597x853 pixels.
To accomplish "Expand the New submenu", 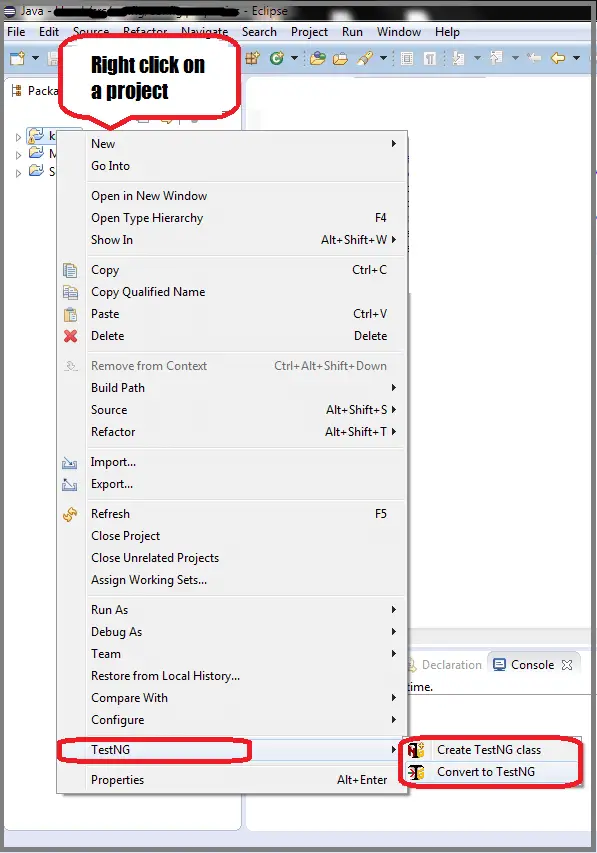I will [232, 144].
